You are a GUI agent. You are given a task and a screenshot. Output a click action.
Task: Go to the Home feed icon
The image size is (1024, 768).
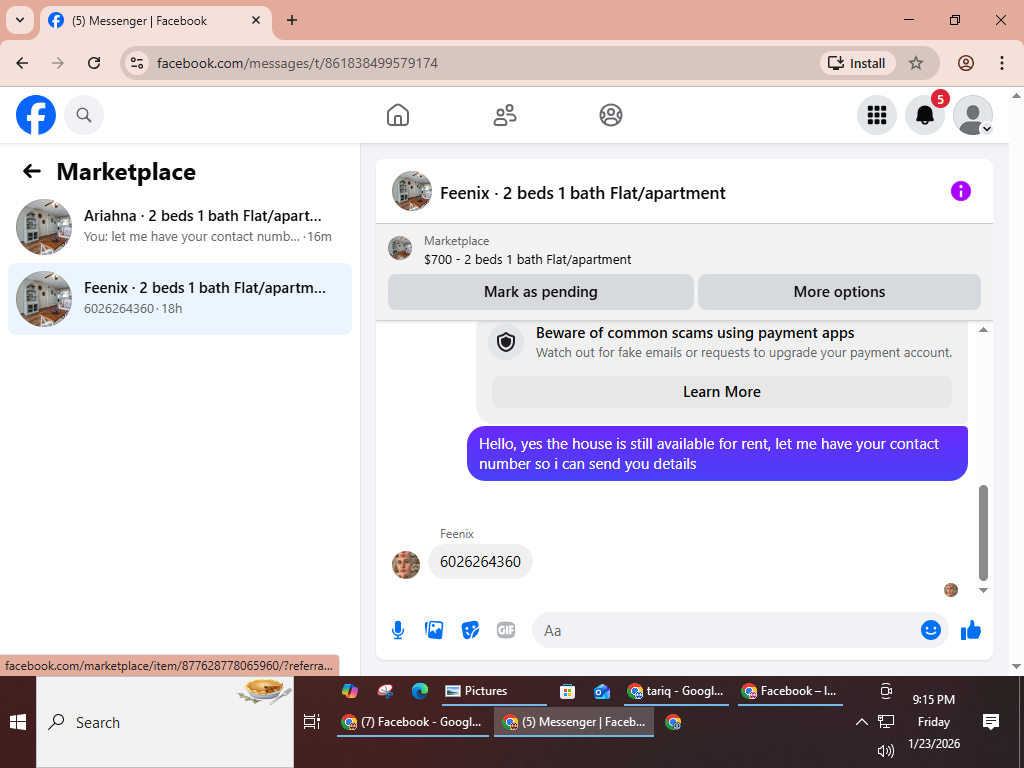[x=398, y=115]
